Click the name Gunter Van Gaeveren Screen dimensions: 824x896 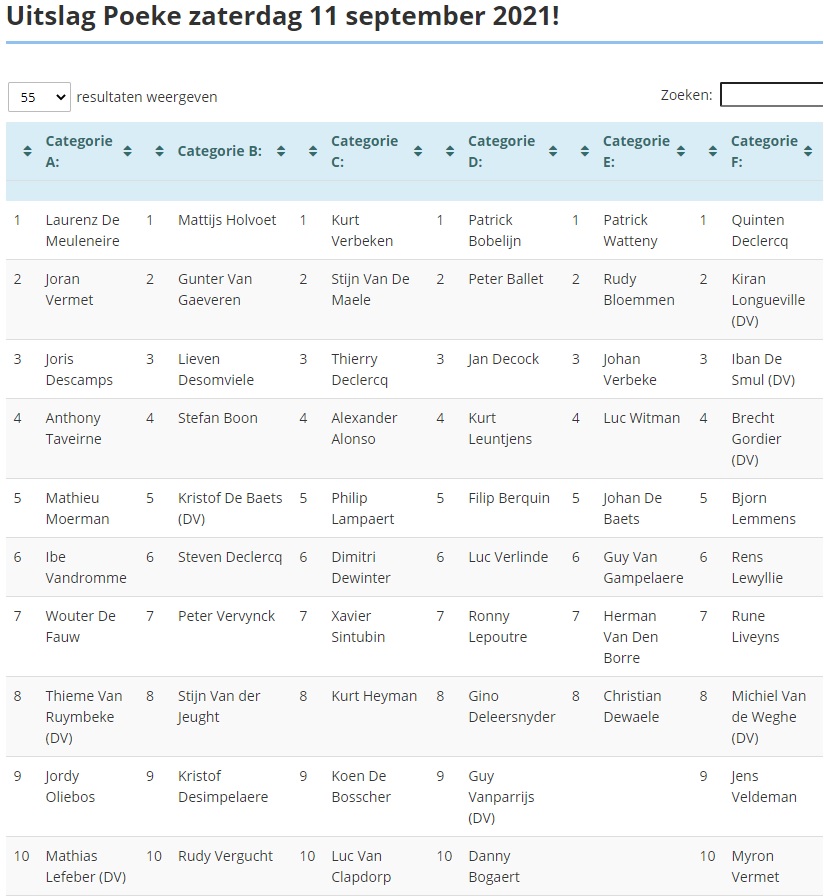215,289
